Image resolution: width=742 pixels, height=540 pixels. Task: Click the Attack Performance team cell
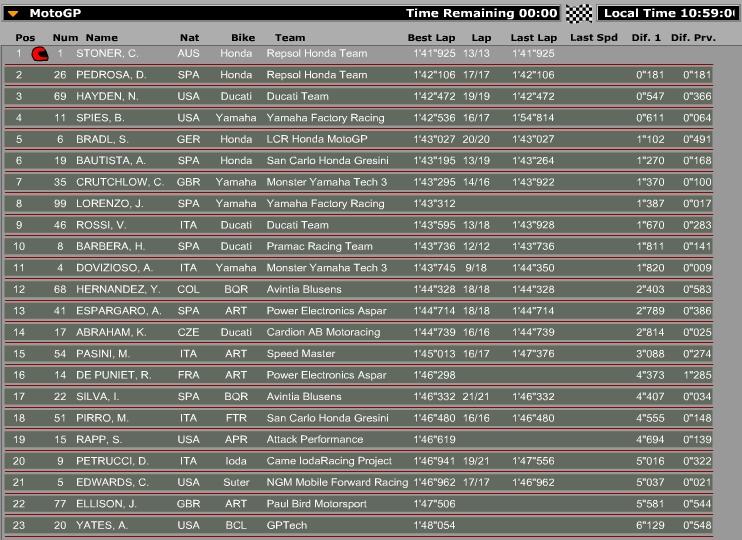pos(315,440)
